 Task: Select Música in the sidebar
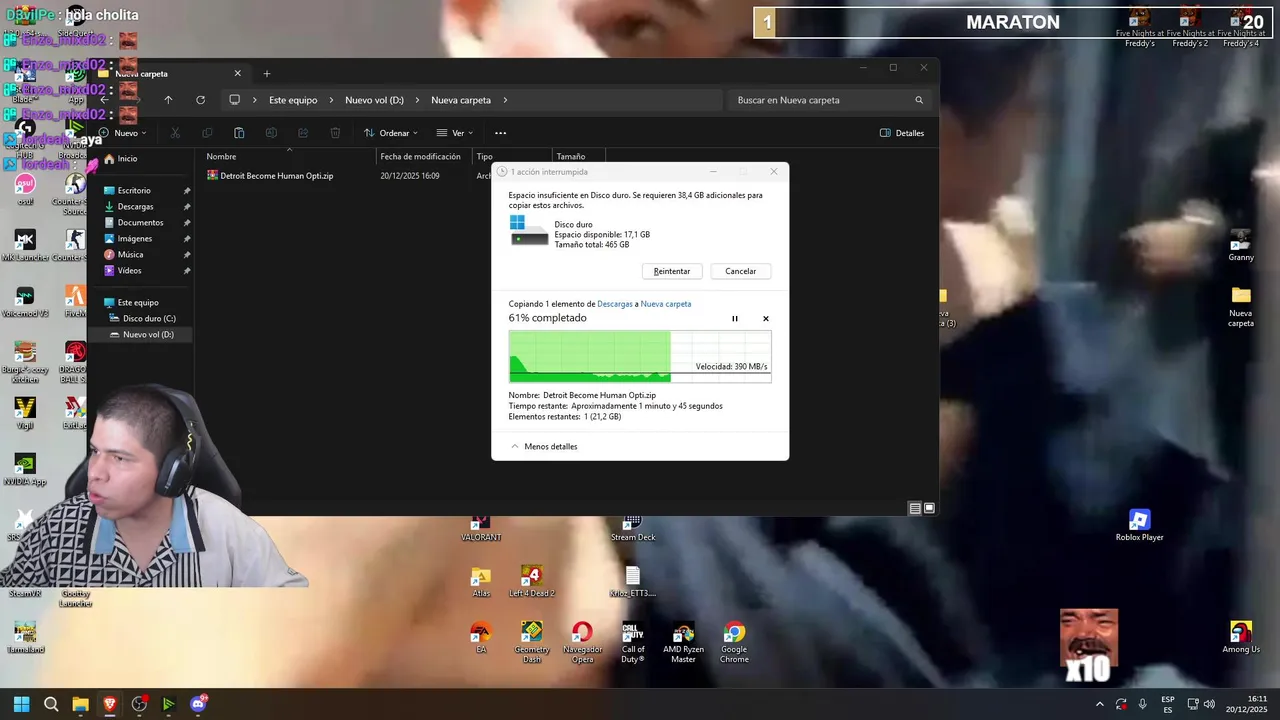coord(130,255)
